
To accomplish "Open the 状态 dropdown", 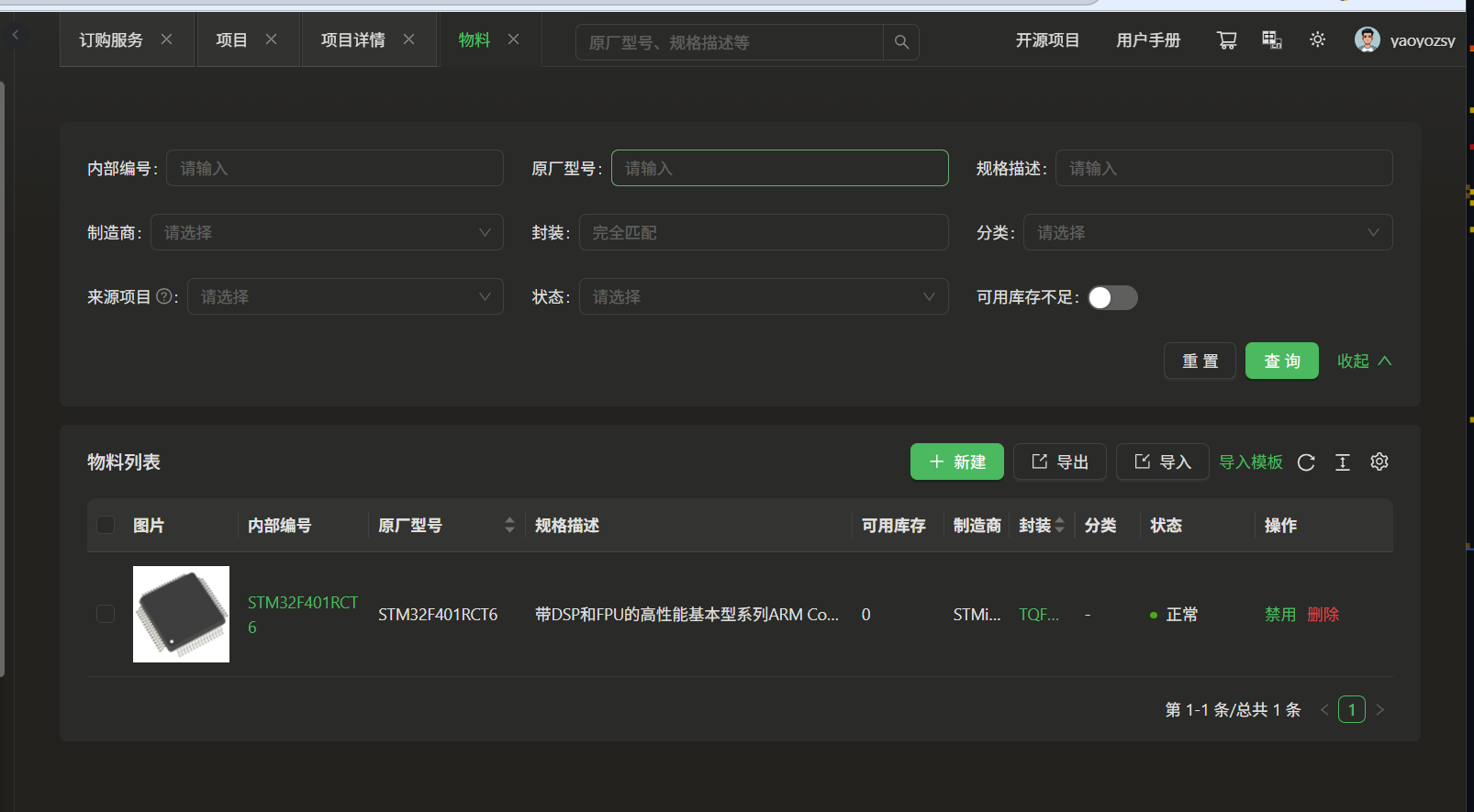I will [x=763, y=297].
